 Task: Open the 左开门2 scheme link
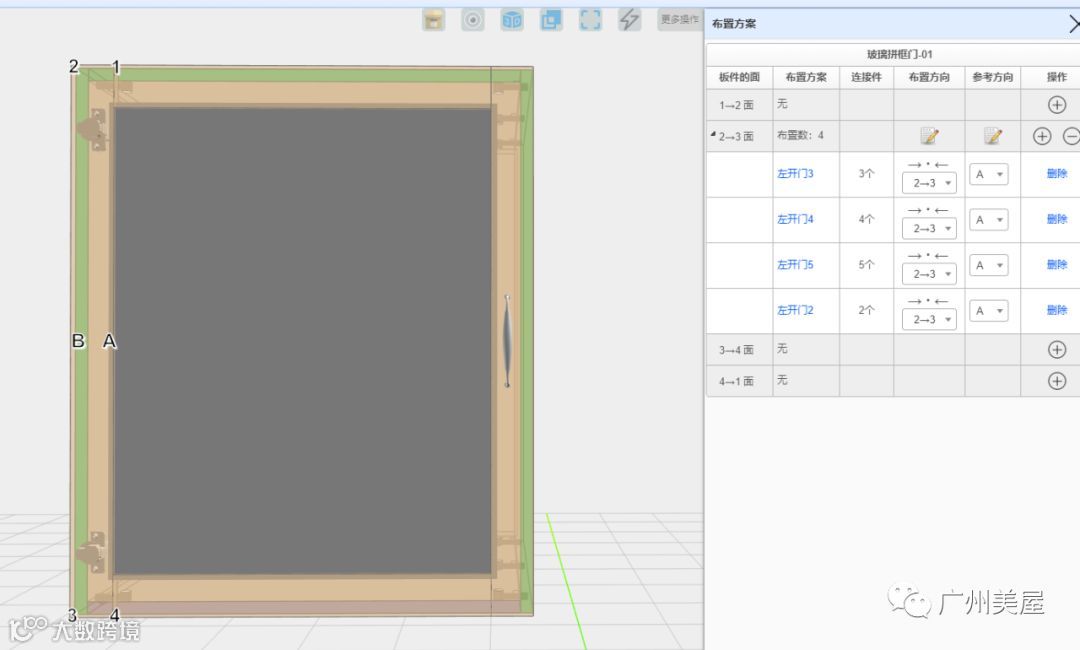795,310
